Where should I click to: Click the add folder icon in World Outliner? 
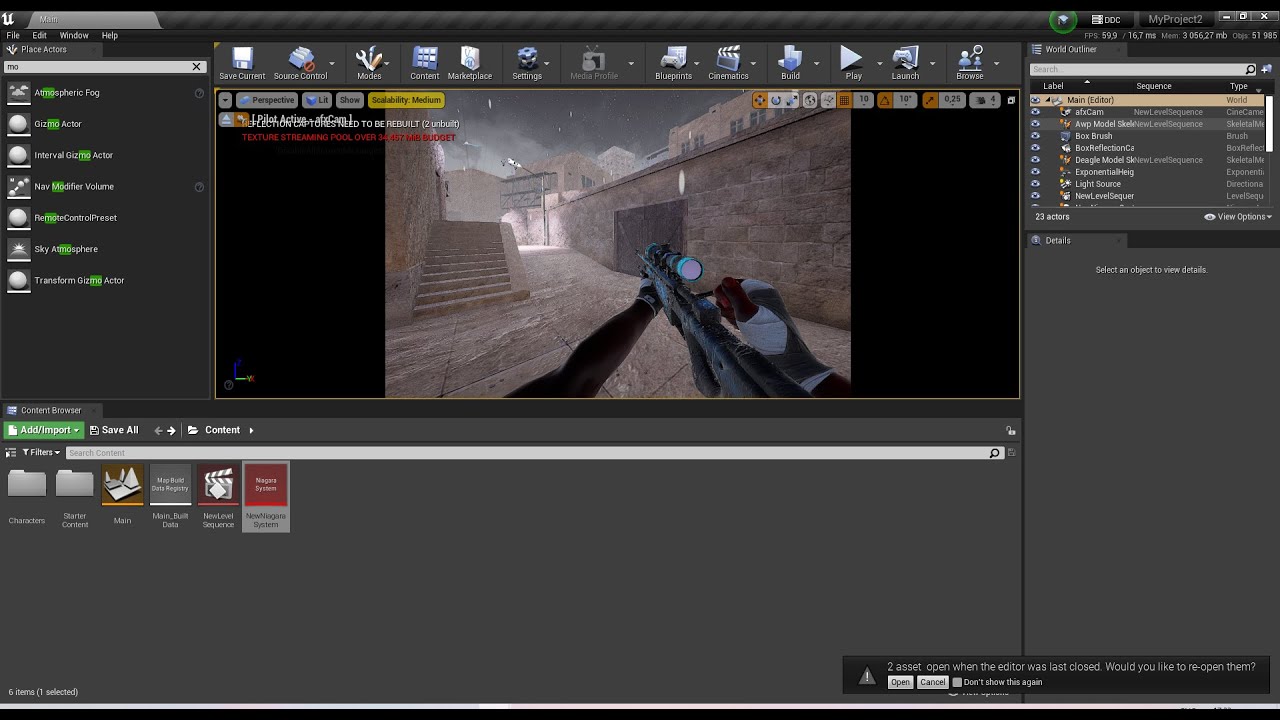(1267, 69)
